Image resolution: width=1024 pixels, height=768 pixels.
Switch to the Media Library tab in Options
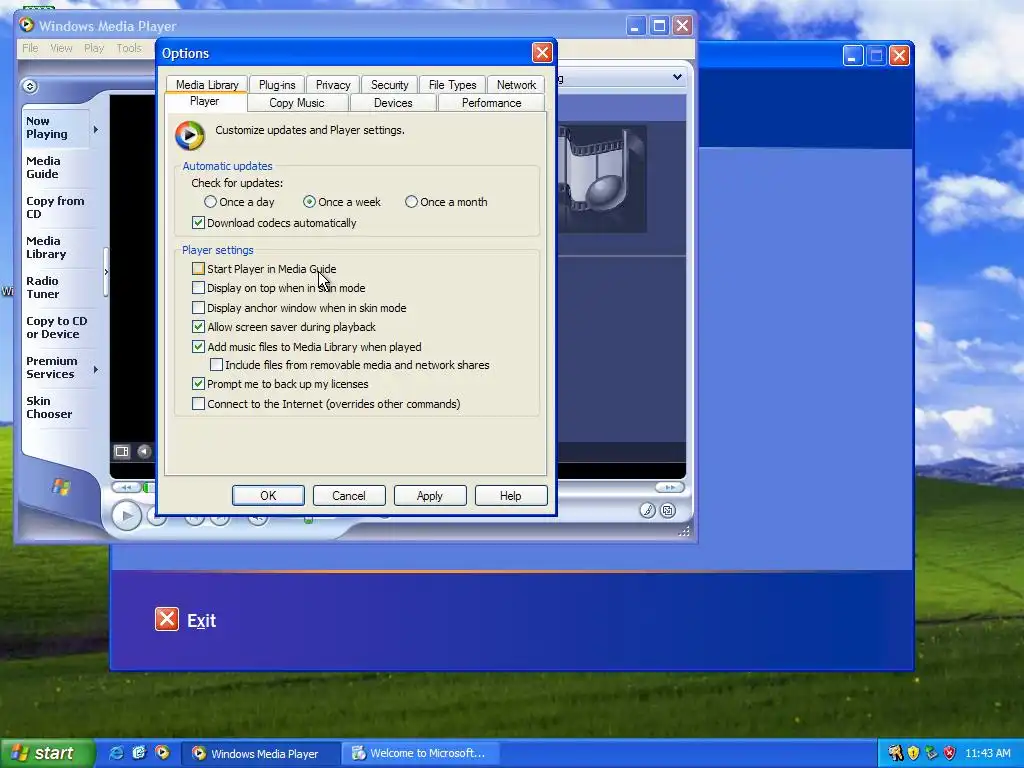point(207,85)
